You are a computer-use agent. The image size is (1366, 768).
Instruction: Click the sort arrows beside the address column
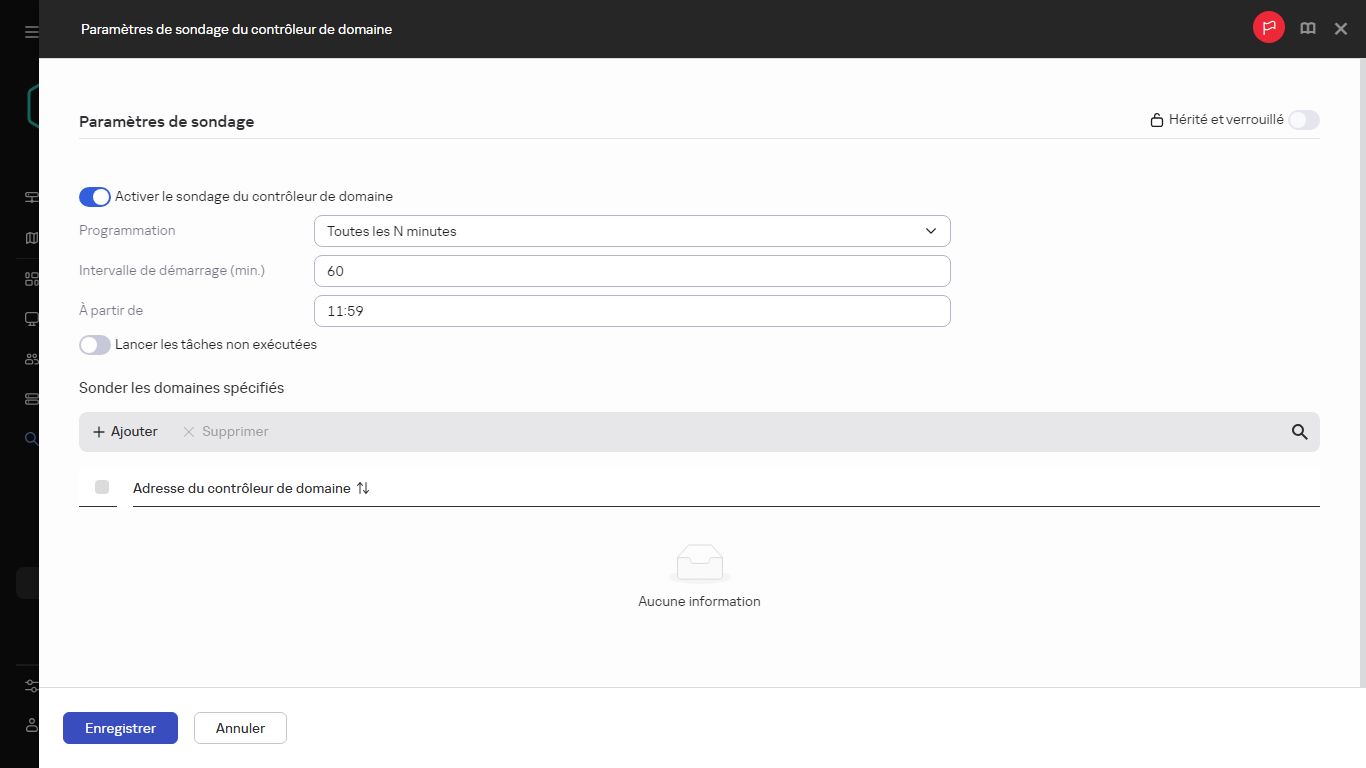pyautogui.click(x=363, y=488)
